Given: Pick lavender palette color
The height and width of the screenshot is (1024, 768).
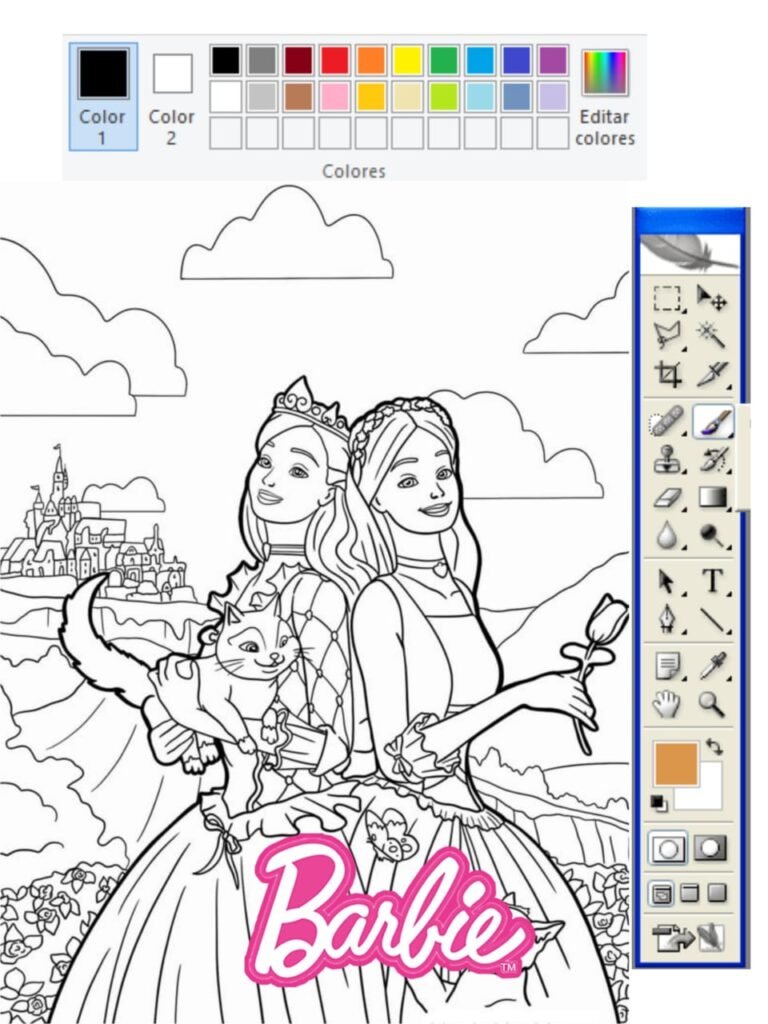Looking at the screenshot, I should (x=553, y=96).
